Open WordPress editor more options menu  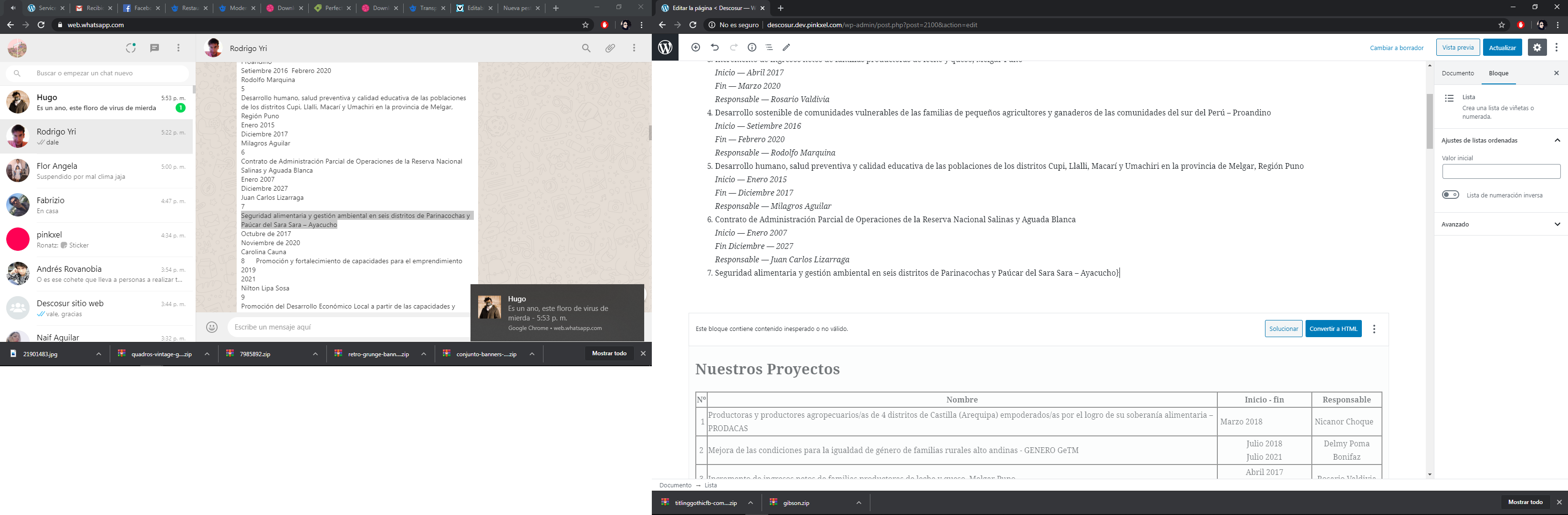click(x=1557, y=47)
